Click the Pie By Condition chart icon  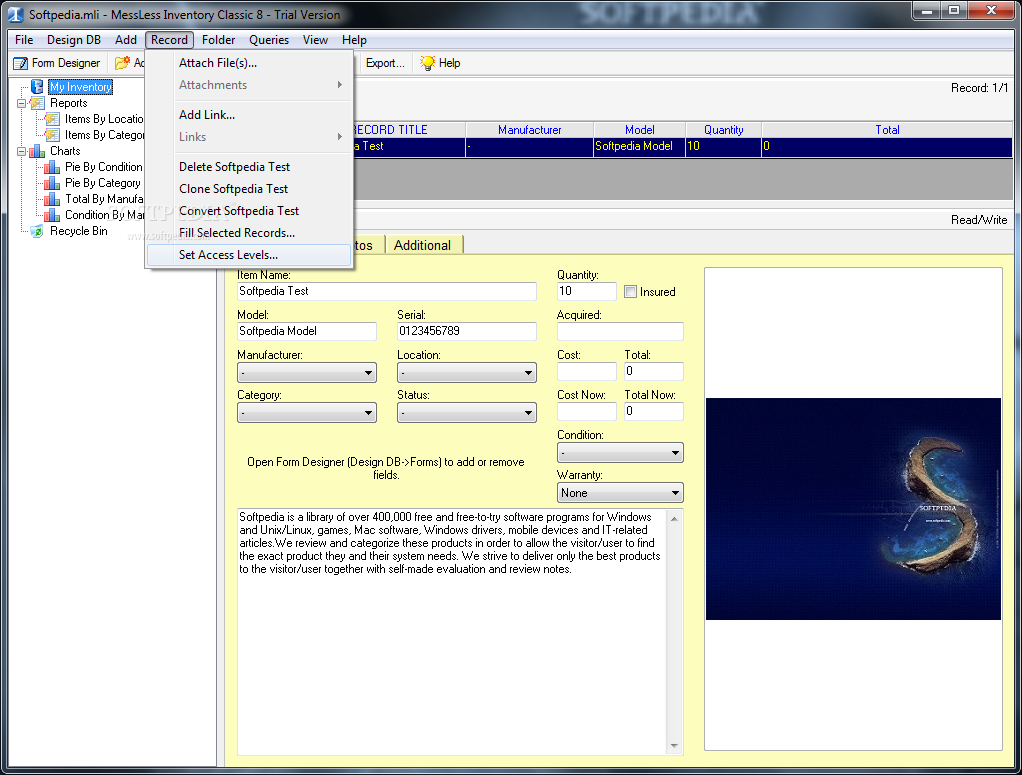(x=52, y=168)
